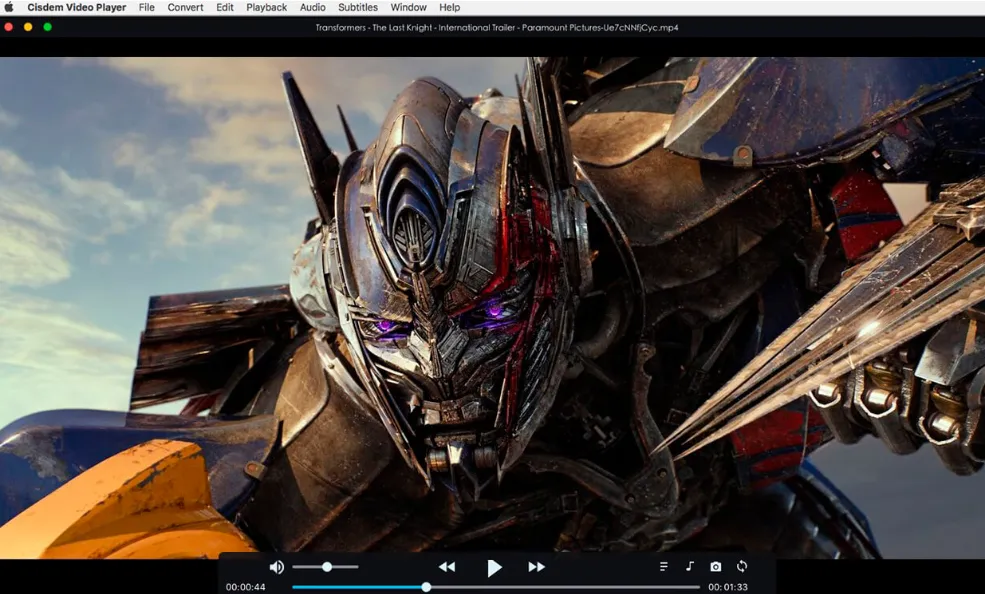Open the Help menu
The height and width of the screenshot is (594, 985).
(449, 8)
